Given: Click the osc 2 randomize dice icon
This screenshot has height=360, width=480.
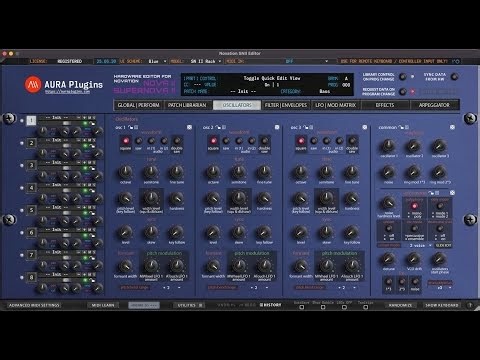Looking at the screenshot, I should [x=277, y=127].
